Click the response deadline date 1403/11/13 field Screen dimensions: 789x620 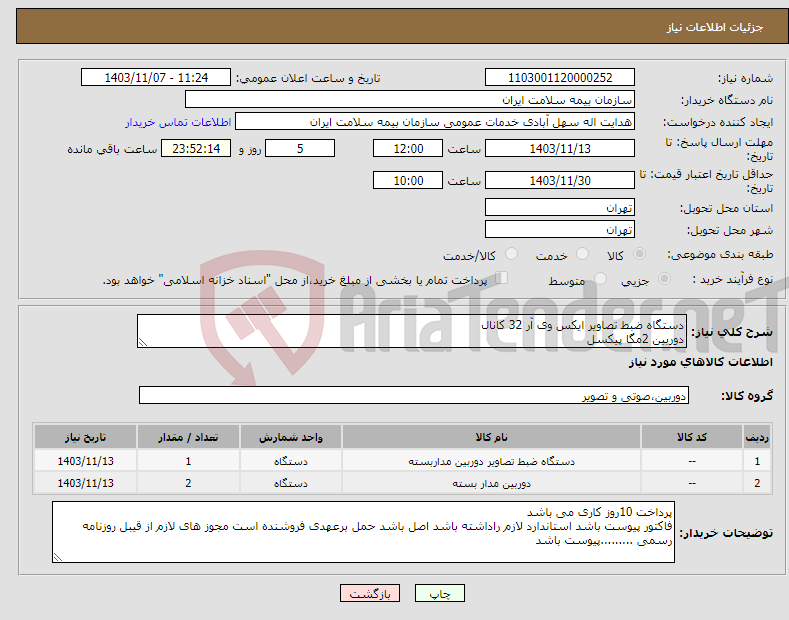pyautogui.click(x=560, y=148)
